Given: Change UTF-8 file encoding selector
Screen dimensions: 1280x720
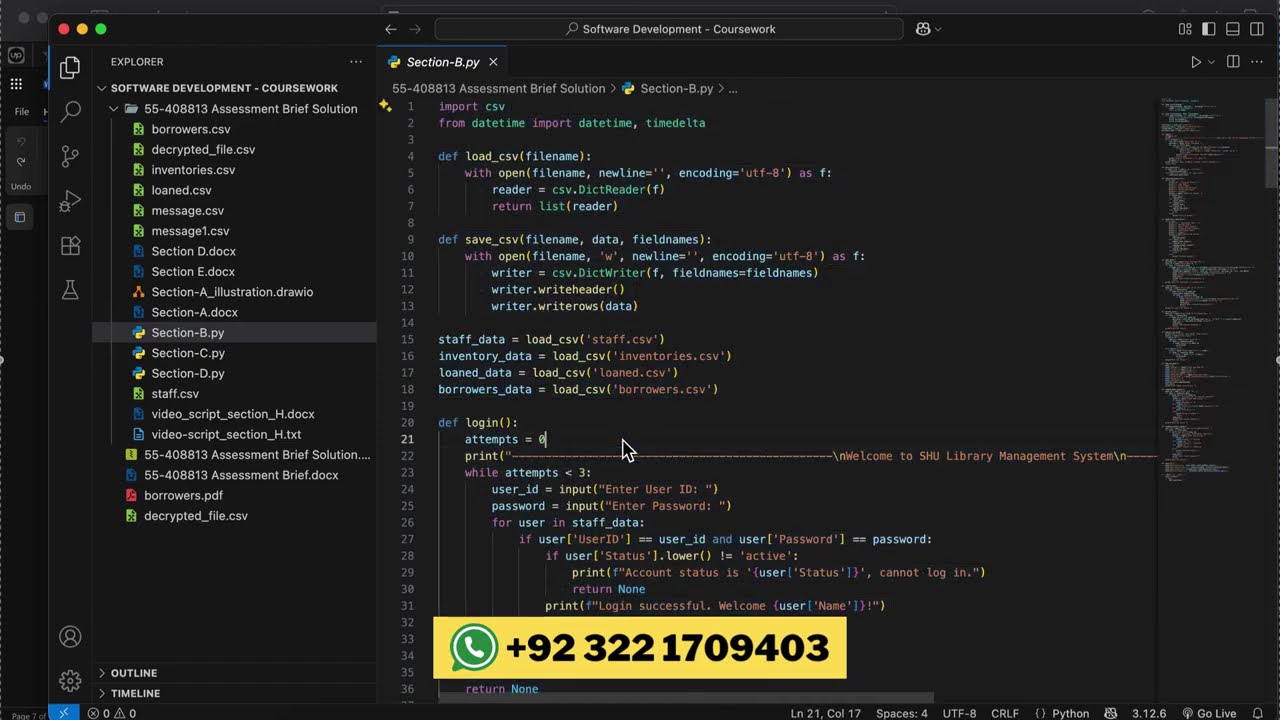Looking at the screenshot, I should (959, 713).
